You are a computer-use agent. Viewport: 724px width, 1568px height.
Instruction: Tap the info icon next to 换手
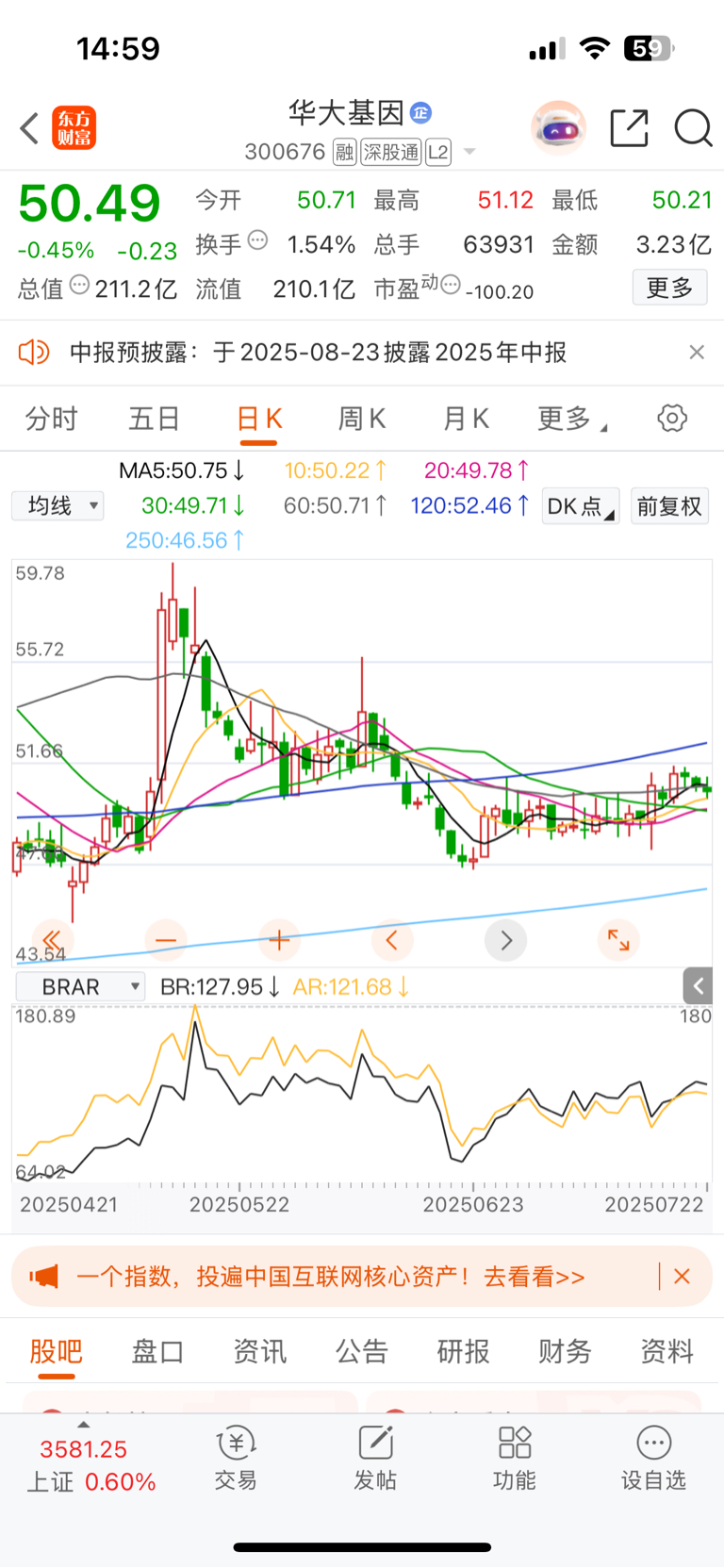tap(257, 240)
